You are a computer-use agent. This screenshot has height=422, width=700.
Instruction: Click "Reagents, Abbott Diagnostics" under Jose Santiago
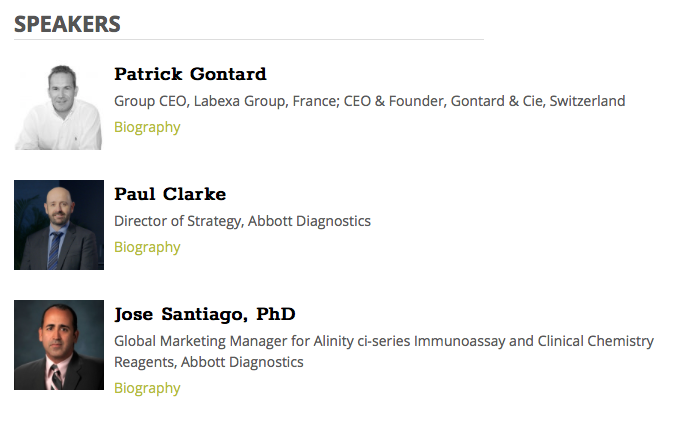tap(209, 362)
